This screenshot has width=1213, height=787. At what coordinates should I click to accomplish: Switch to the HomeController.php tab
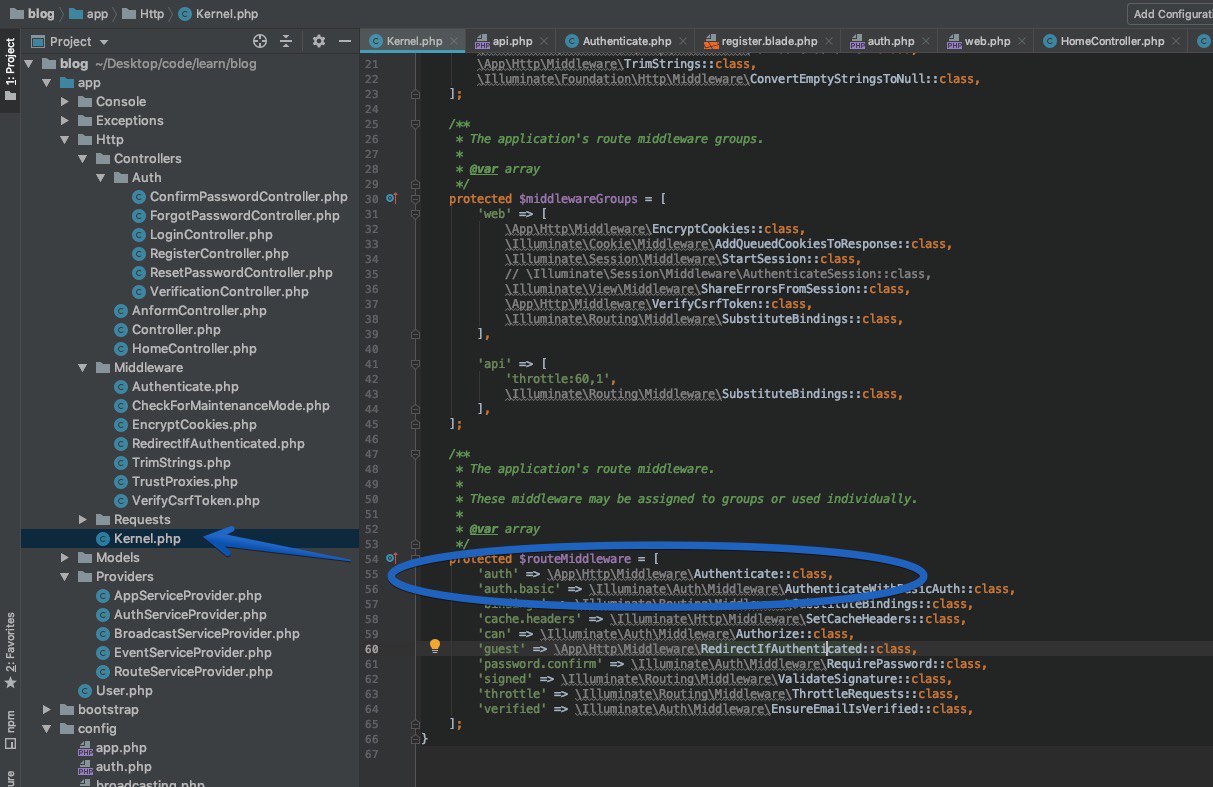(1111, 42)
